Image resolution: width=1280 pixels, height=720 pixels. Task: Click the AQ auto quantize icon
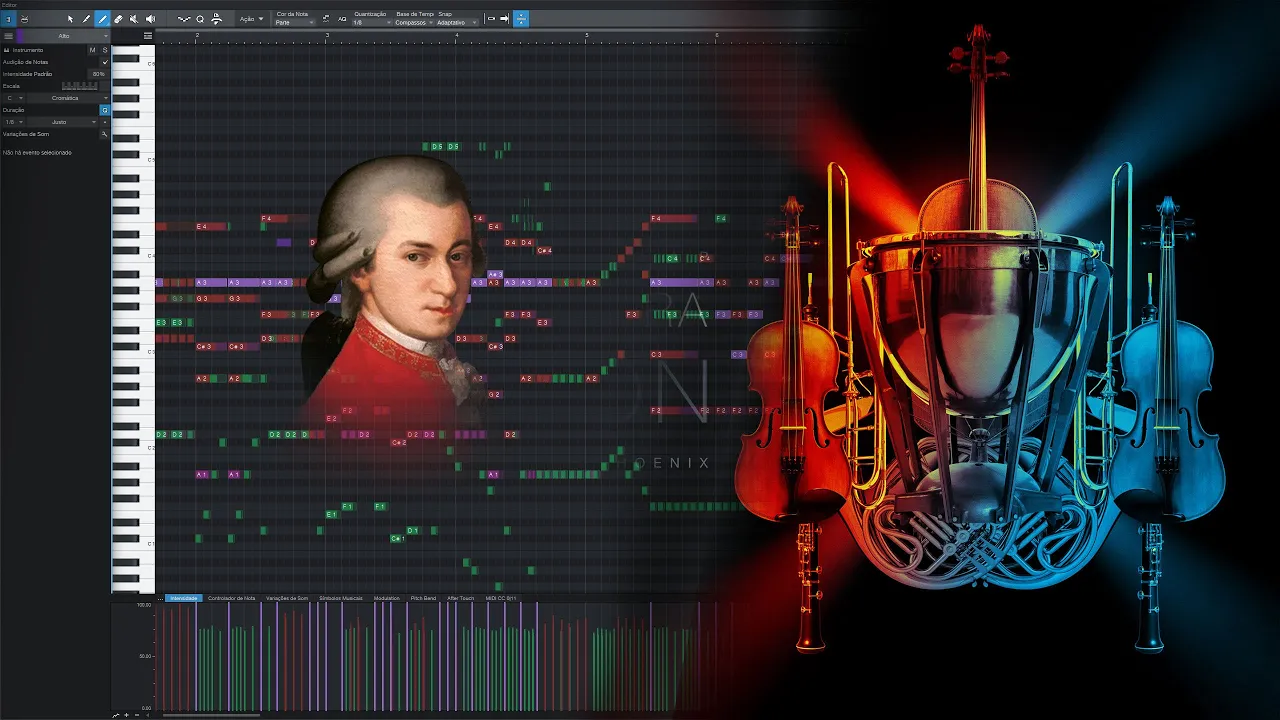342,19
